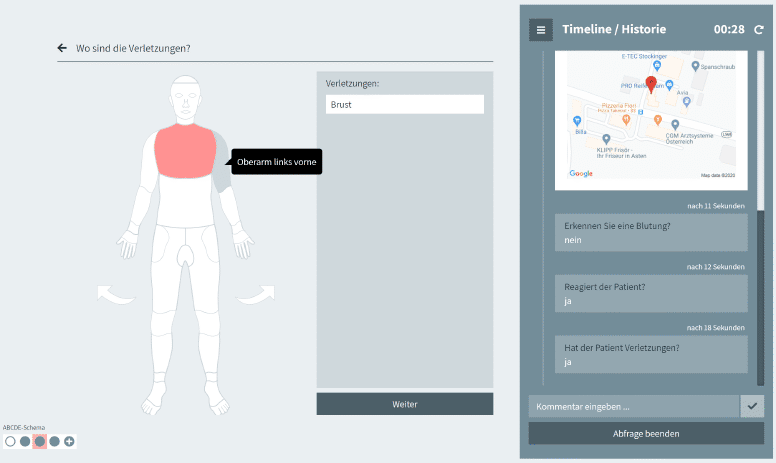Click the timer refresh icon
Viewport: 776px width, 463px height.
click(x=759, y=30)
